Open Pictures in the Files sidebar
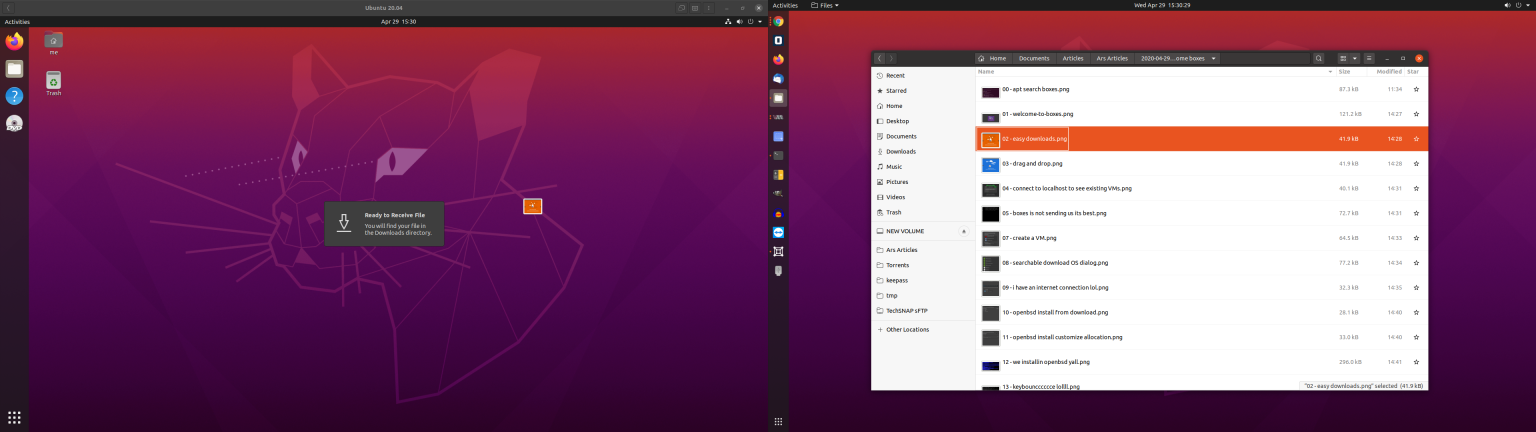The image size is (1536, 432). tap(923, 182)
